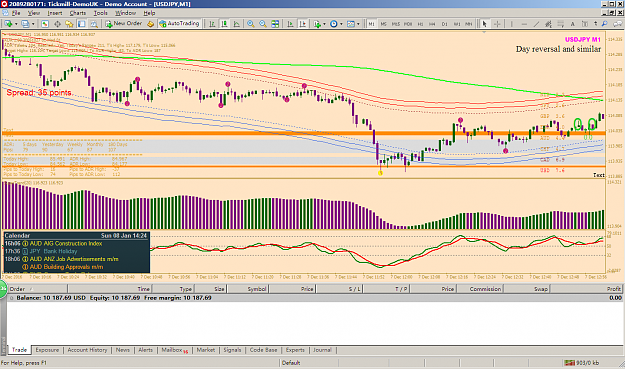This screenshot has width=625, height=369.
Task: Toggle the Navigator panel folder-star icon
Action: 69,24
